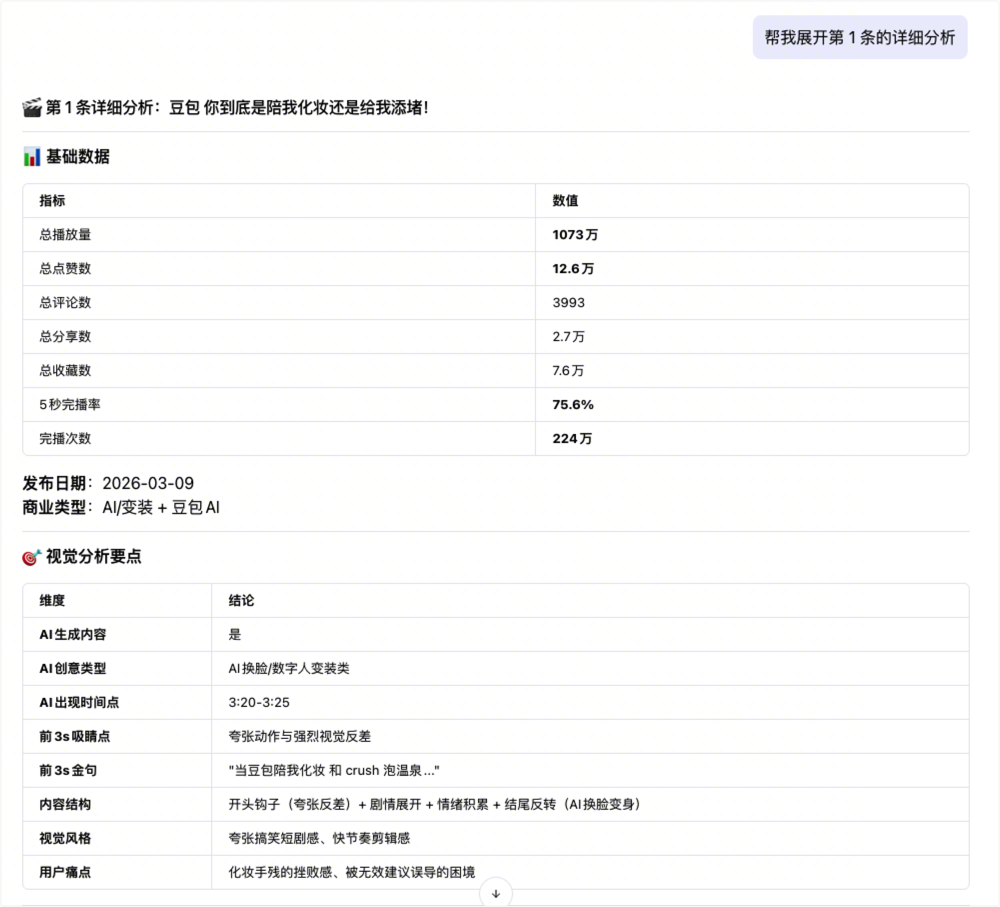Click the 5 秒完播率 row label
Screen dimensions: 1000x907
[x=70, y=404]
